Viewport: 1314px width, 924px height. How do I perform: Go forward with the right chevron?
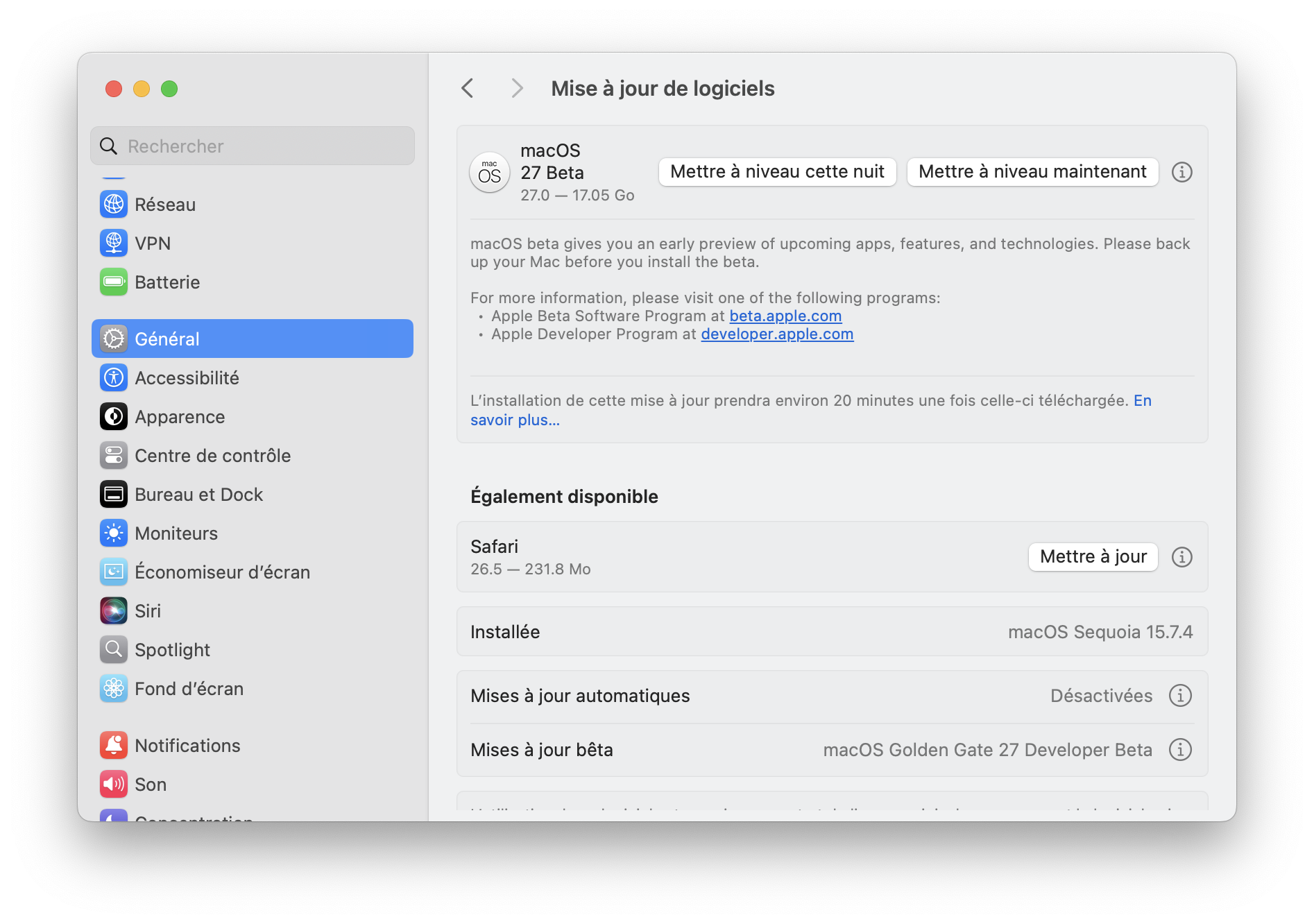click(517, 89)
